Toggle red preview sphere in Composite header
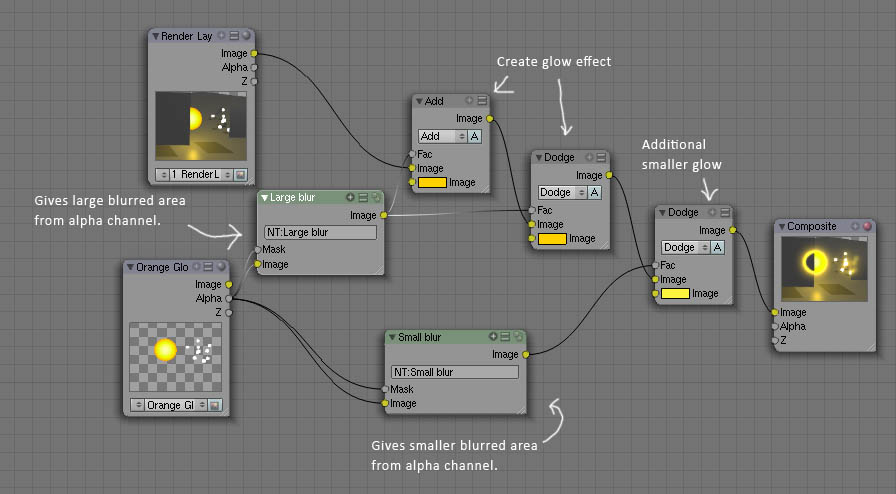The image size is (896, 494). [x=867, y=226]
